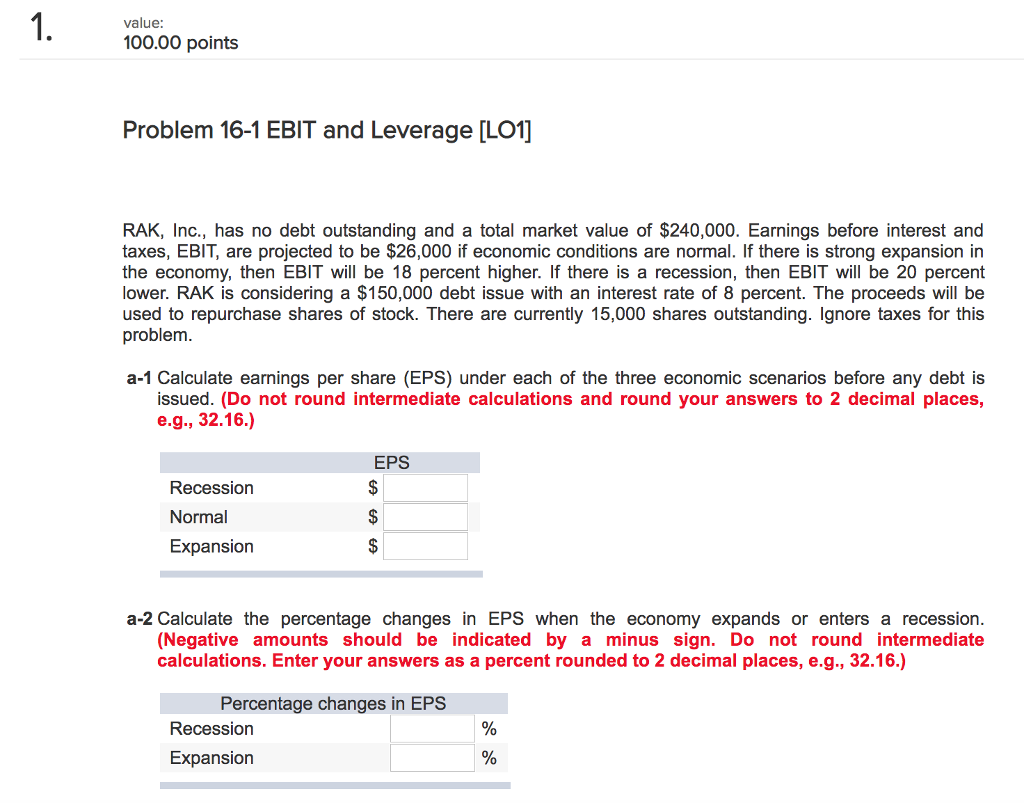Screen dimensions: 1024x803
Task: Select the Expansion row label in EPS table
Action: click(x=211, y=546)
